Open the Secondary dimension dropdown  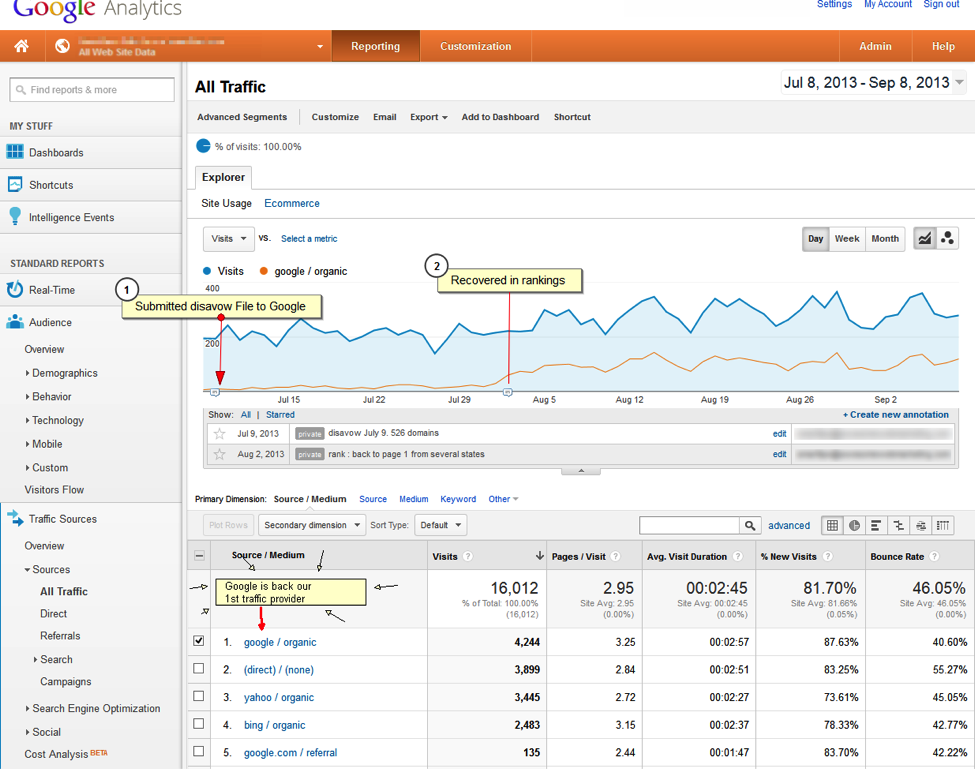(312, 525)
